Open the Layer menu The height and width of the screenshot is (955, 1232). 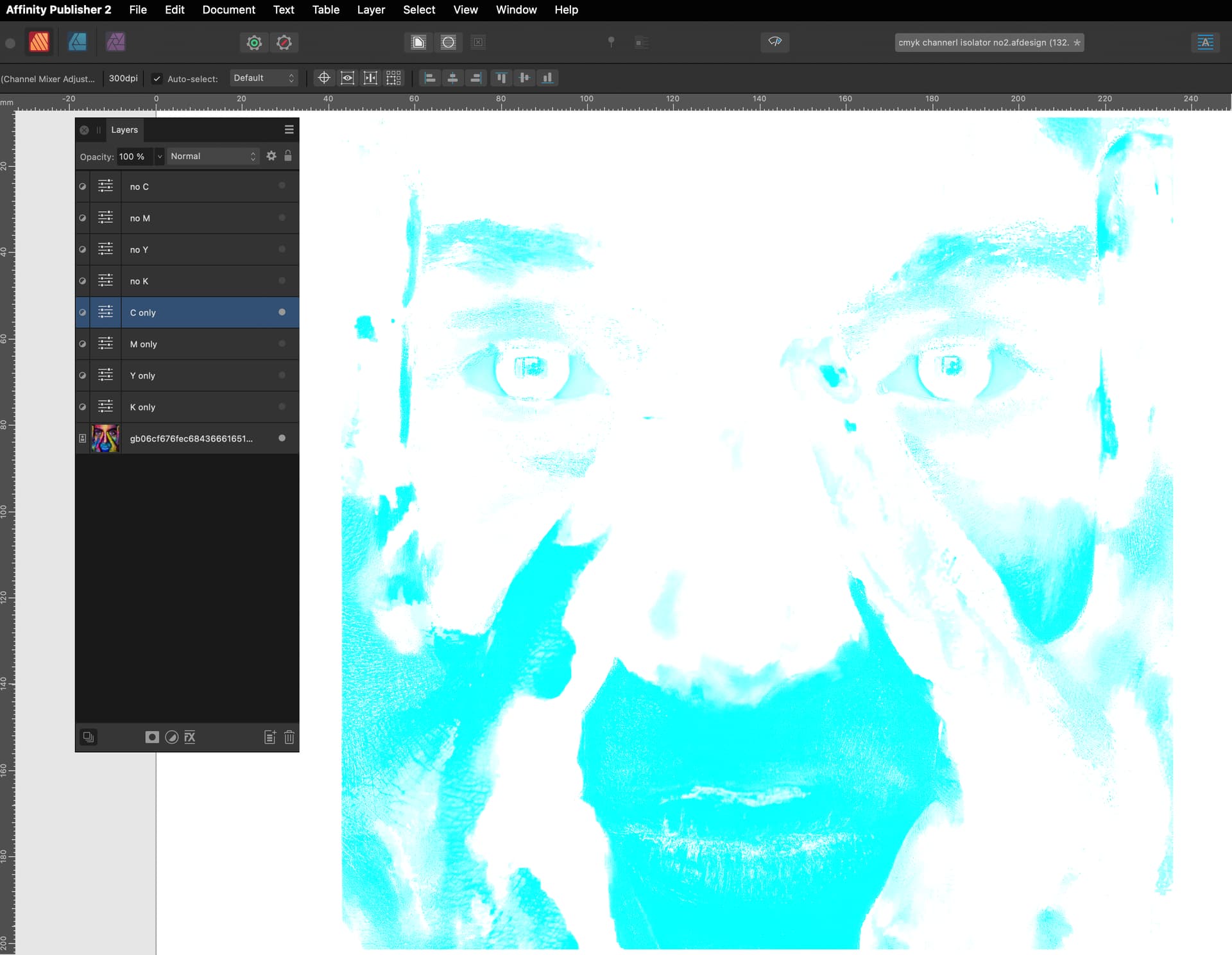click(371, 10)
